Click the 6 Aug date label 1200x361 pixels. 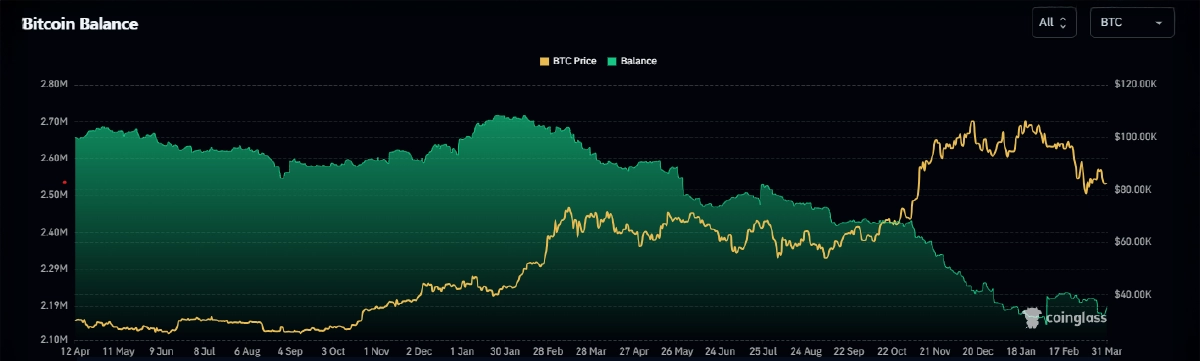coord(248,352)
